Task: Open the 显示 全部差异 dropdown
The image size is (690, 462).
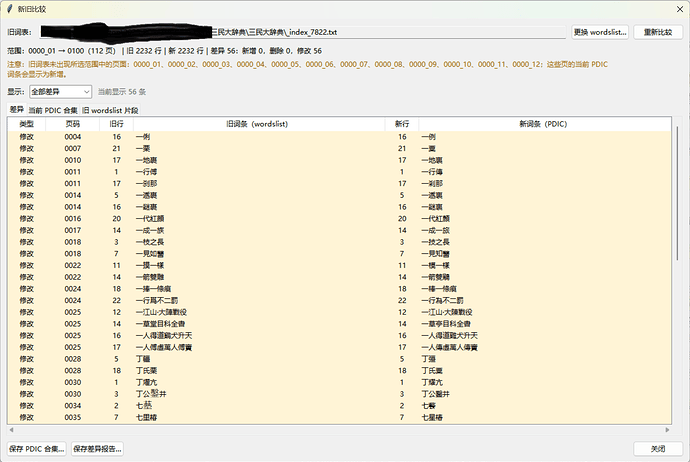Action: (61, 92)
